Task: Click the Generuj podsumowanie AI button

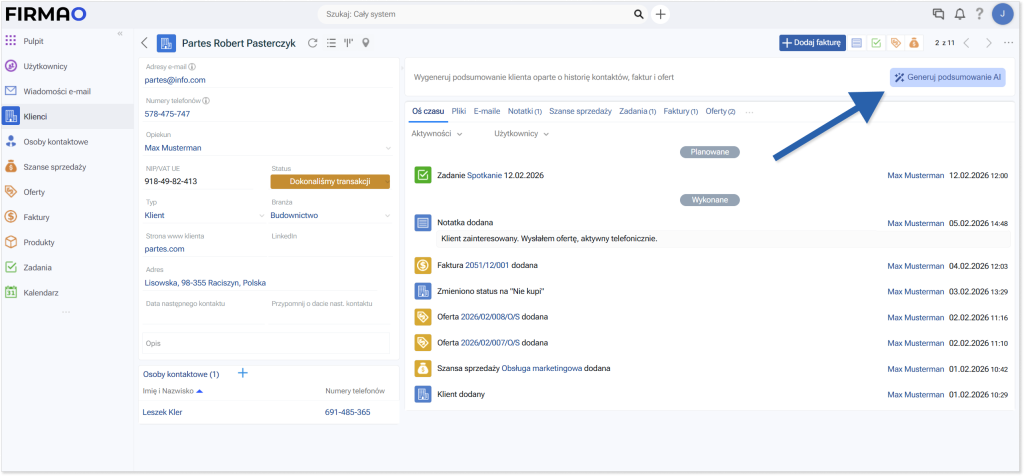Action: 948,77
